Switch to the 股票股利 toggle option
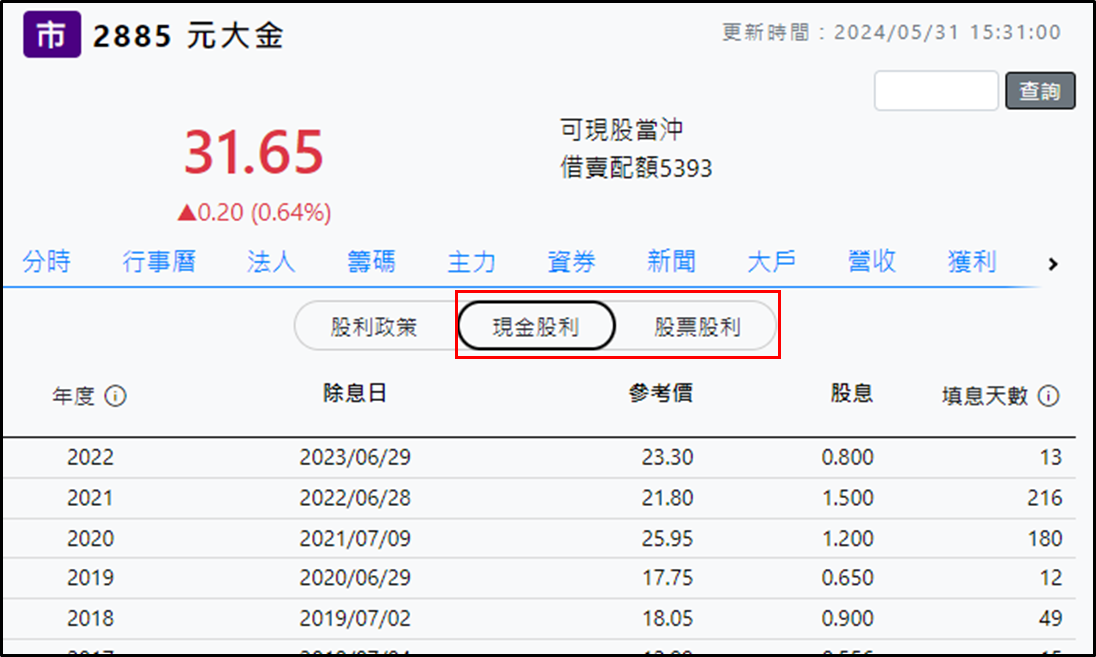 pos(697,327)
